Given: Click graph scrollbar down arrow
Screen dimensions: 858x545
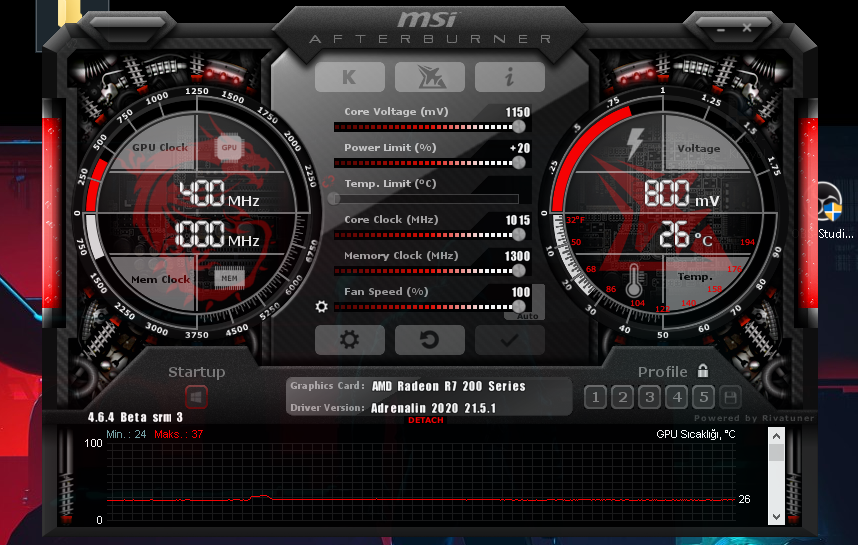Looking at the screenshot, I should click(x=776, y=517).
